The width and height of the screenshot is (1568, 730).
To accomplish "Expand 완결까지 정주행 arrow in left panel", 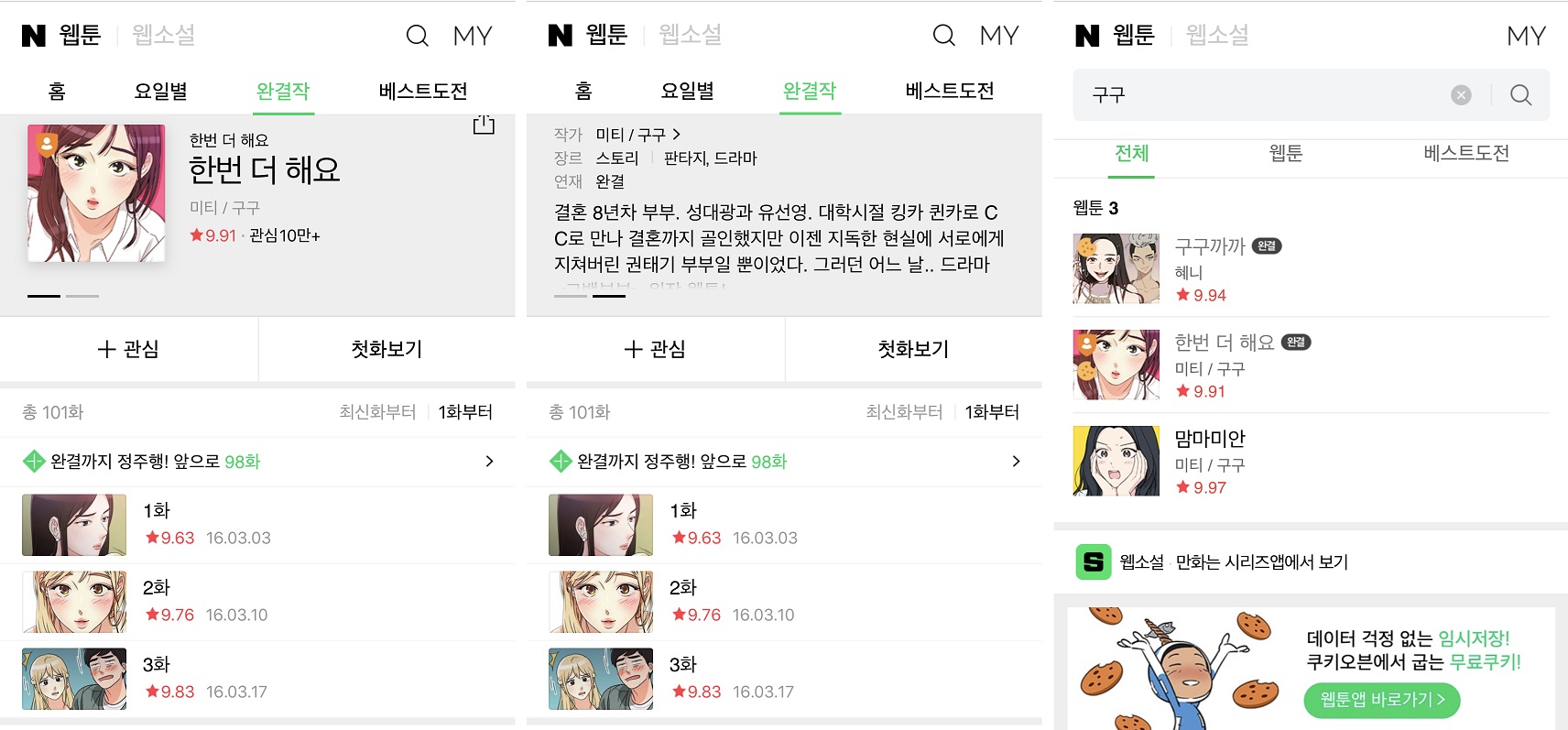I will pos(489,461).
